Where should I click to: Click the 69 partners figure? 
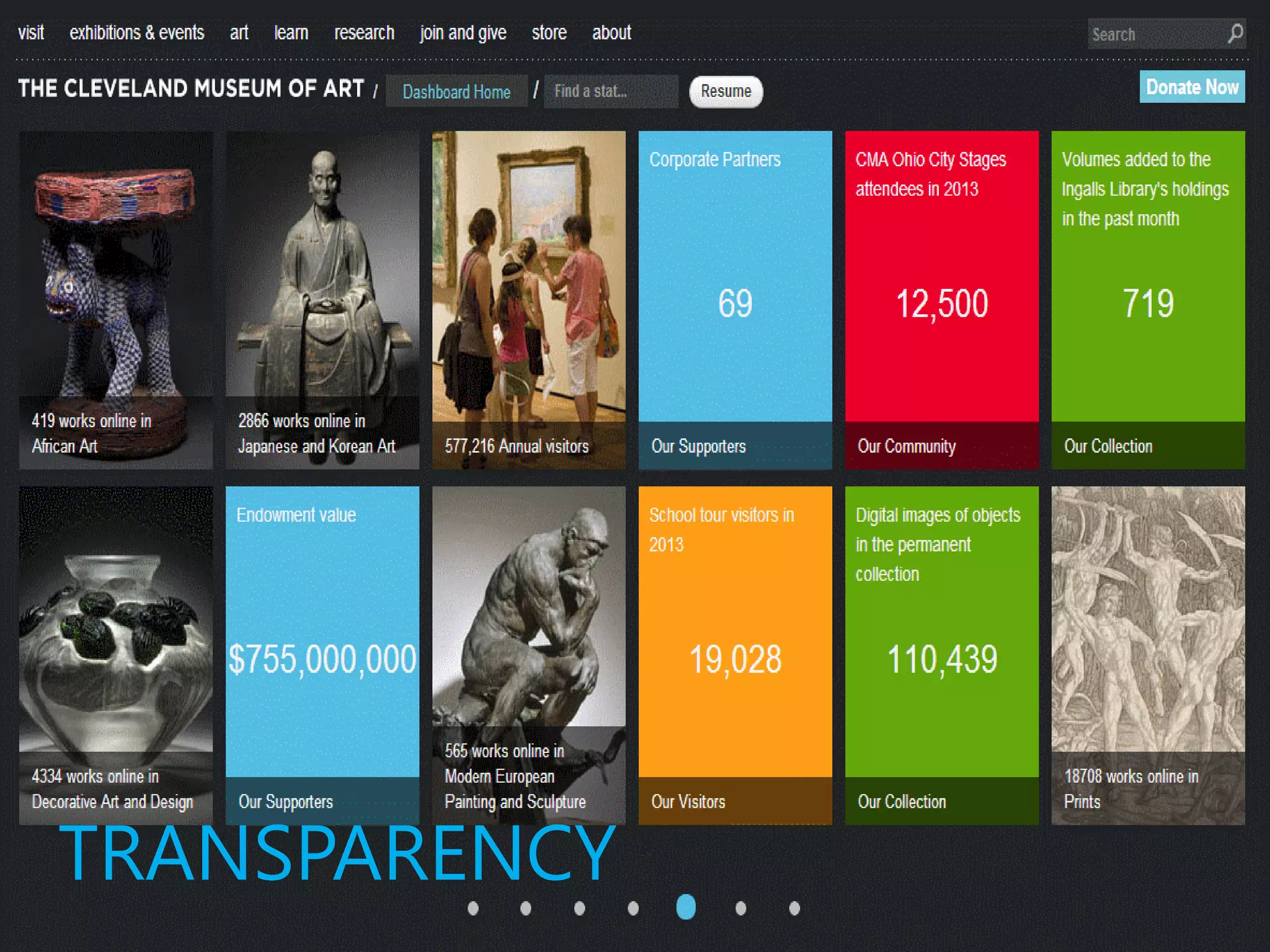click(x=735, y=304)
